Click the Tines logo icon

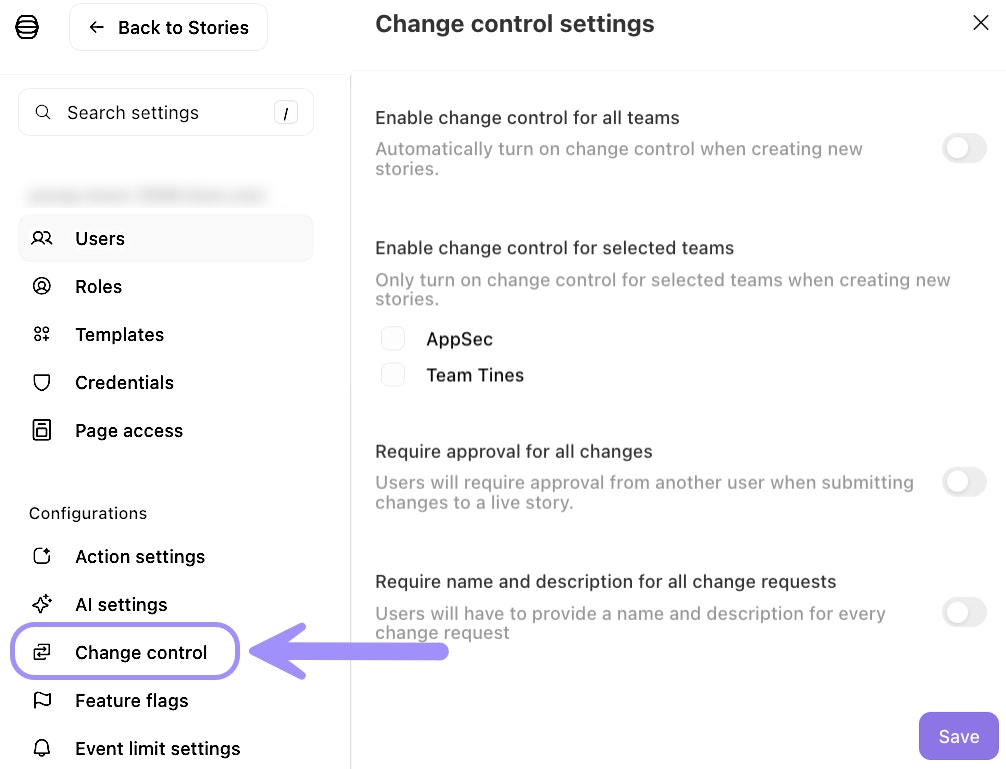click(28, 27)
